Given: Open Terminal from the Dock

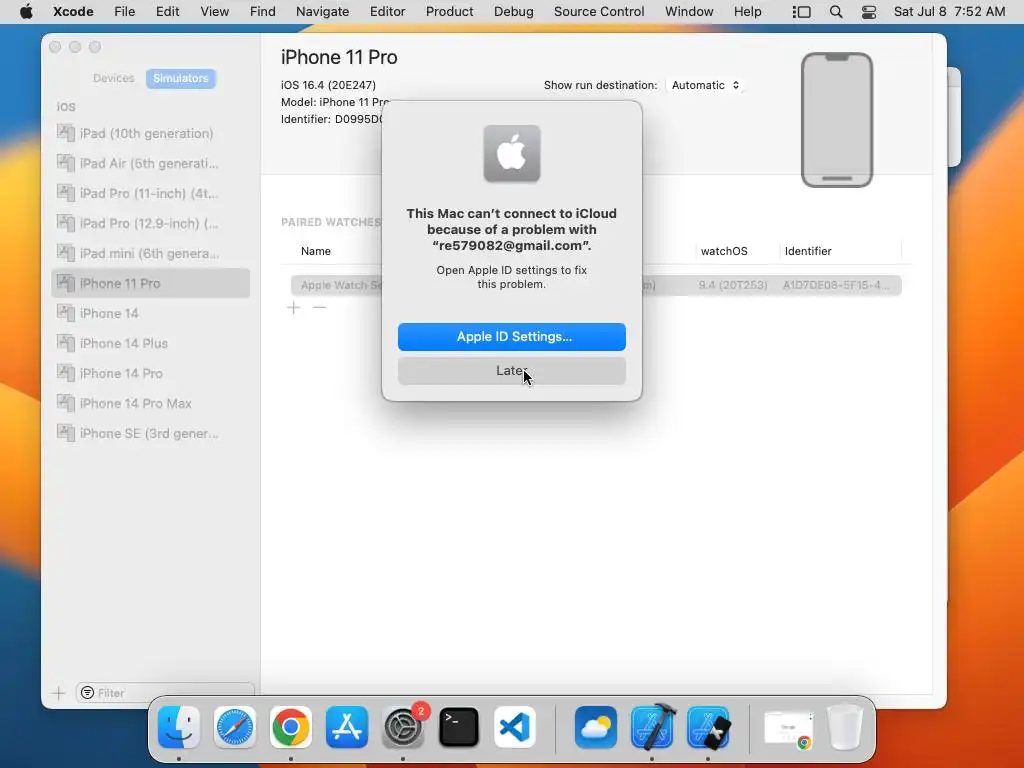Looking at the screenshot, I should [x=458, y=727].
